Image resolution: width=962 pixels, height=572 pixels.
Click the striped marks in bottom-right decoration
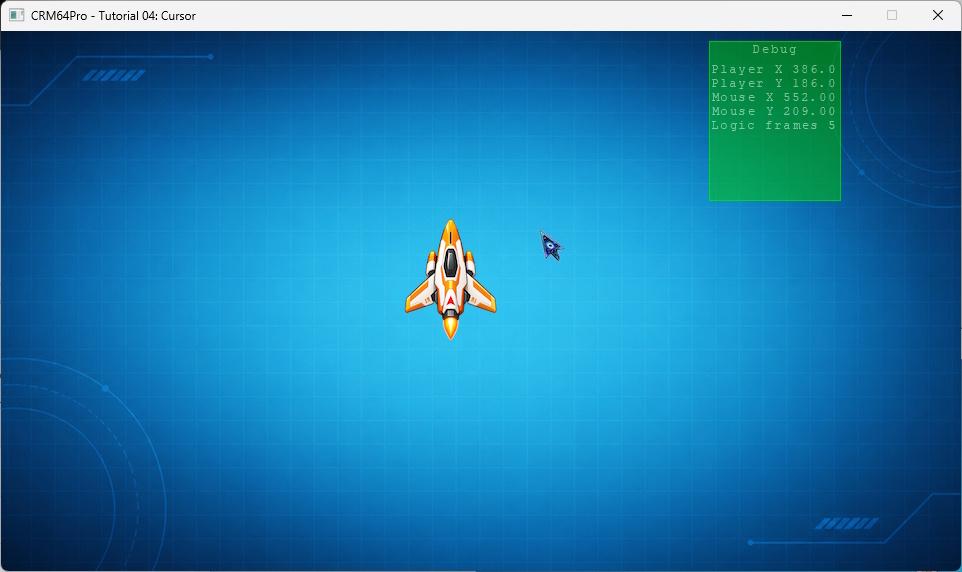click(x=847, y=524)
